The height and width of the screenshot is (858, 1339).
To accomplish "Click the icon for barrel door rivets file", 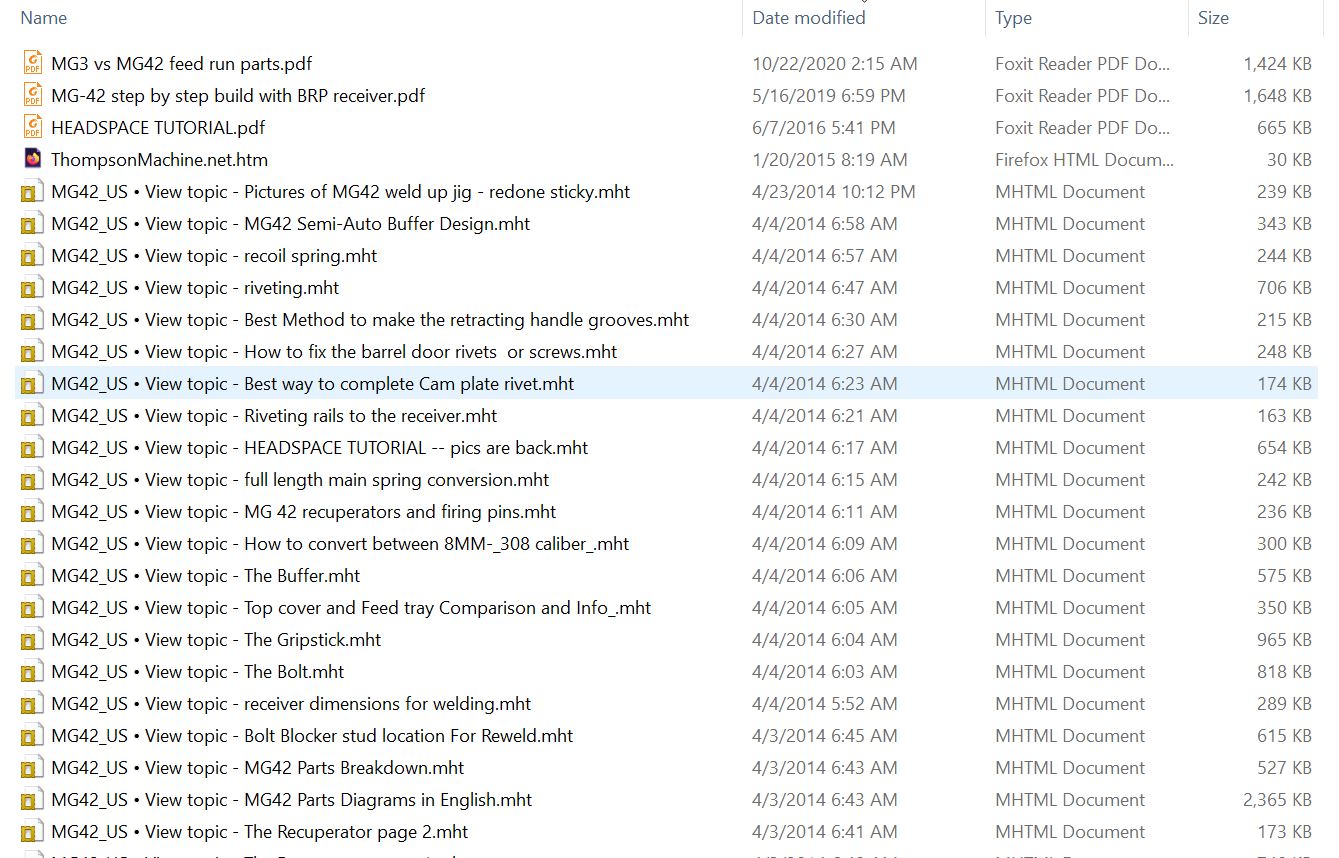I will 33,352.
